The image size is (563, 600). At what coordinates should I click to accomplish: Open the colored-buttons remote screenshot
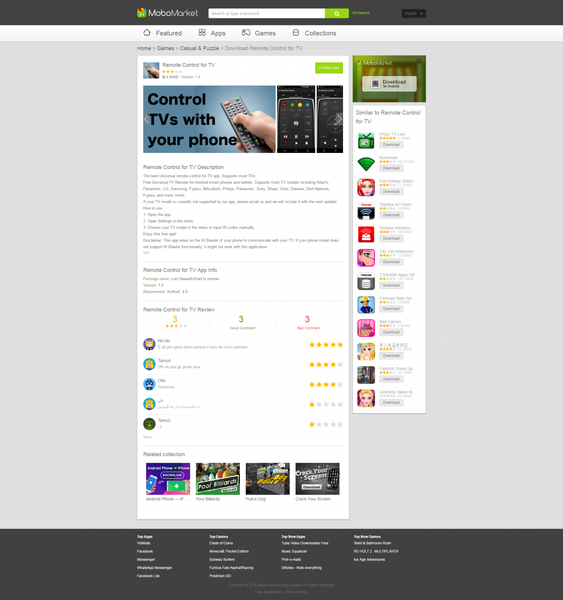pyautogui.click(x=296, y=119)
